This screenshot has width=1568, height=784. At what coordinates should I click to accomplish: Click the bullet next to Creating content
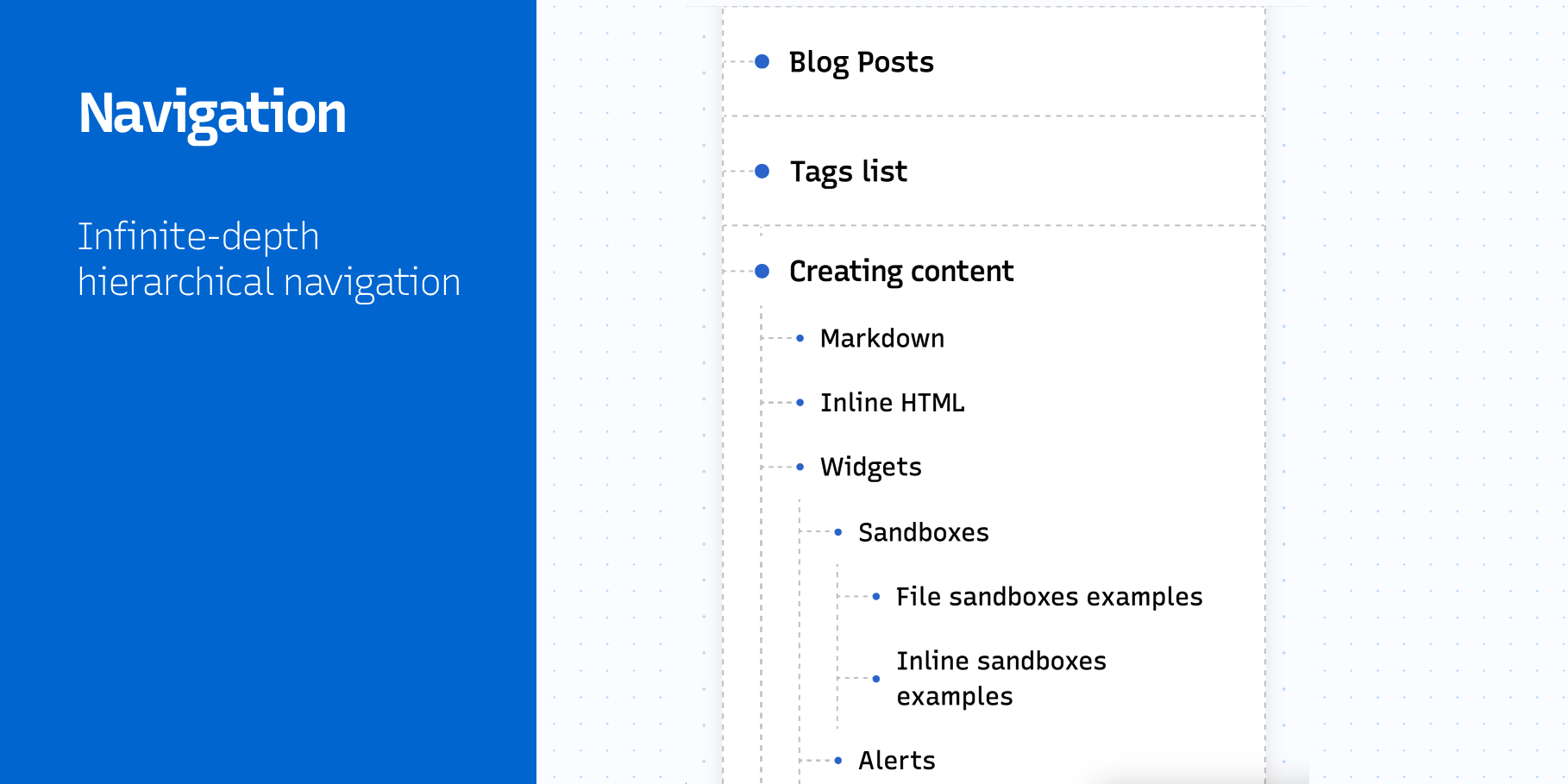click(x=762, y=271)
